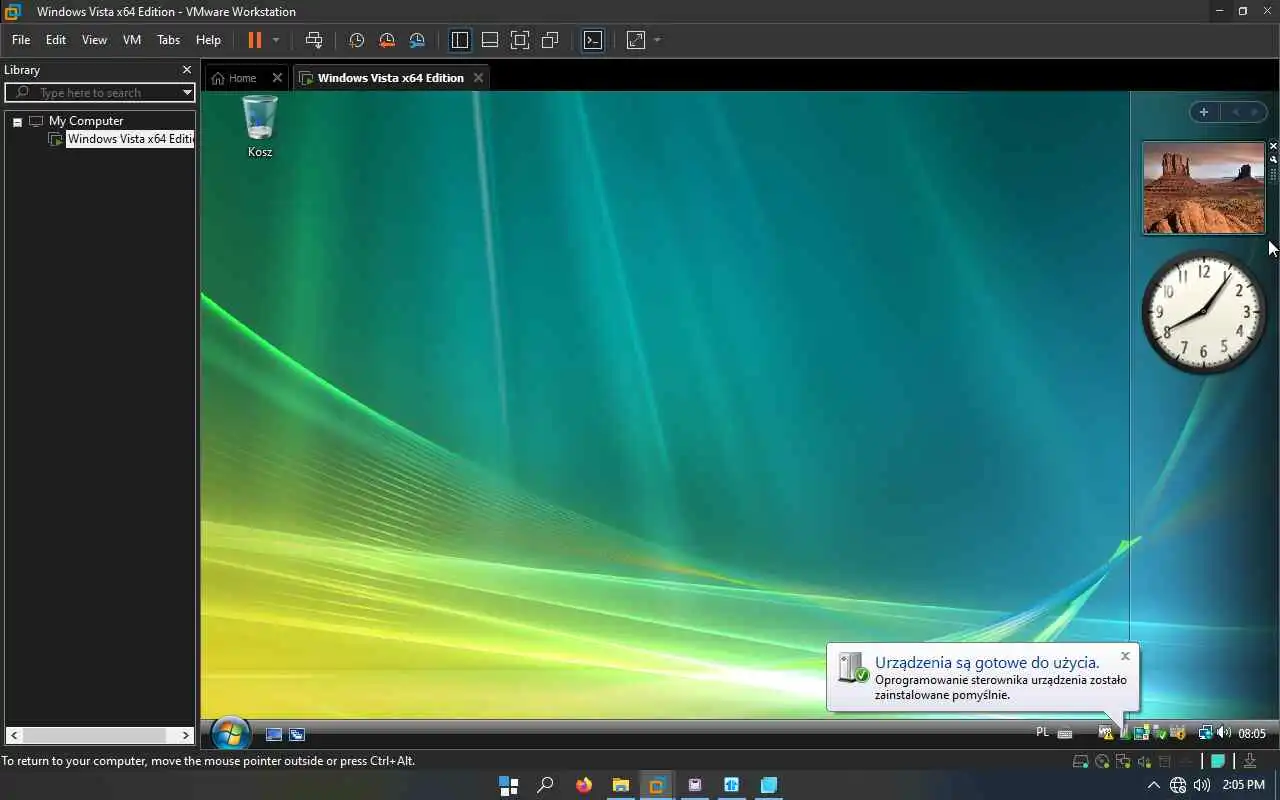Switch to Unity mode icon

coord(550,40)
